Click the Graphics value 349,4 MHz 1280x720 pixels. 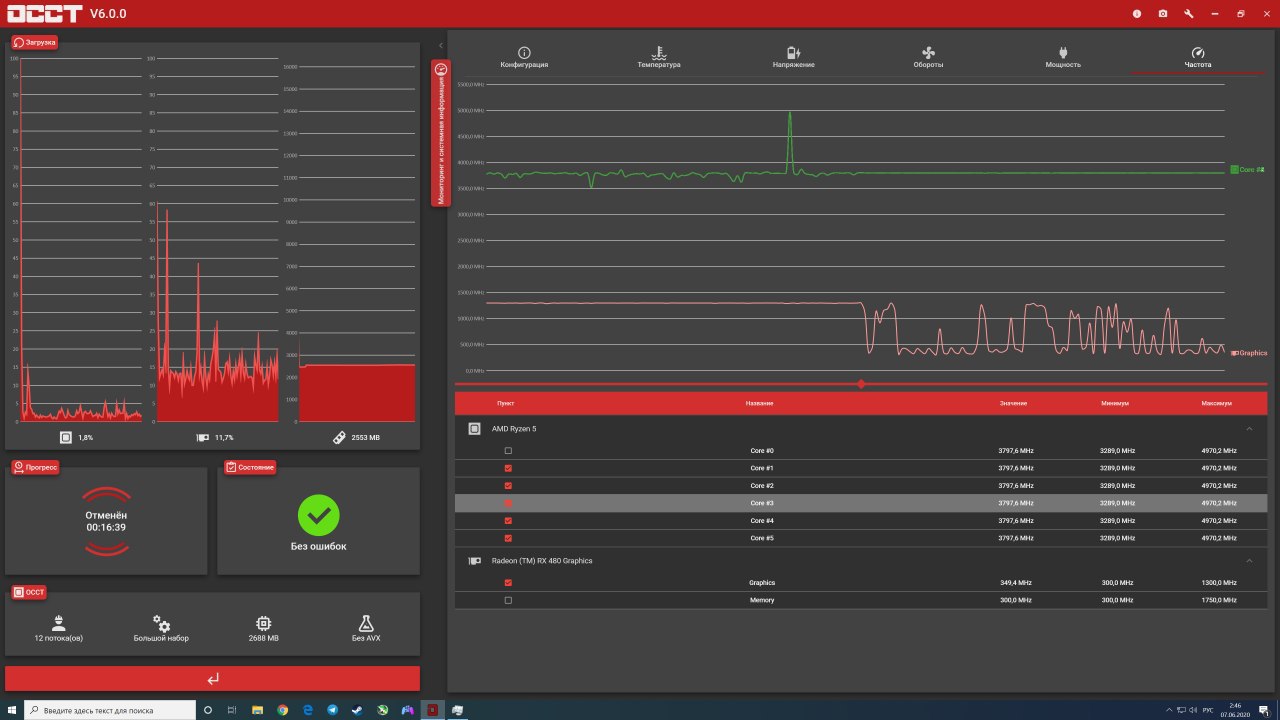[1015, 582]
